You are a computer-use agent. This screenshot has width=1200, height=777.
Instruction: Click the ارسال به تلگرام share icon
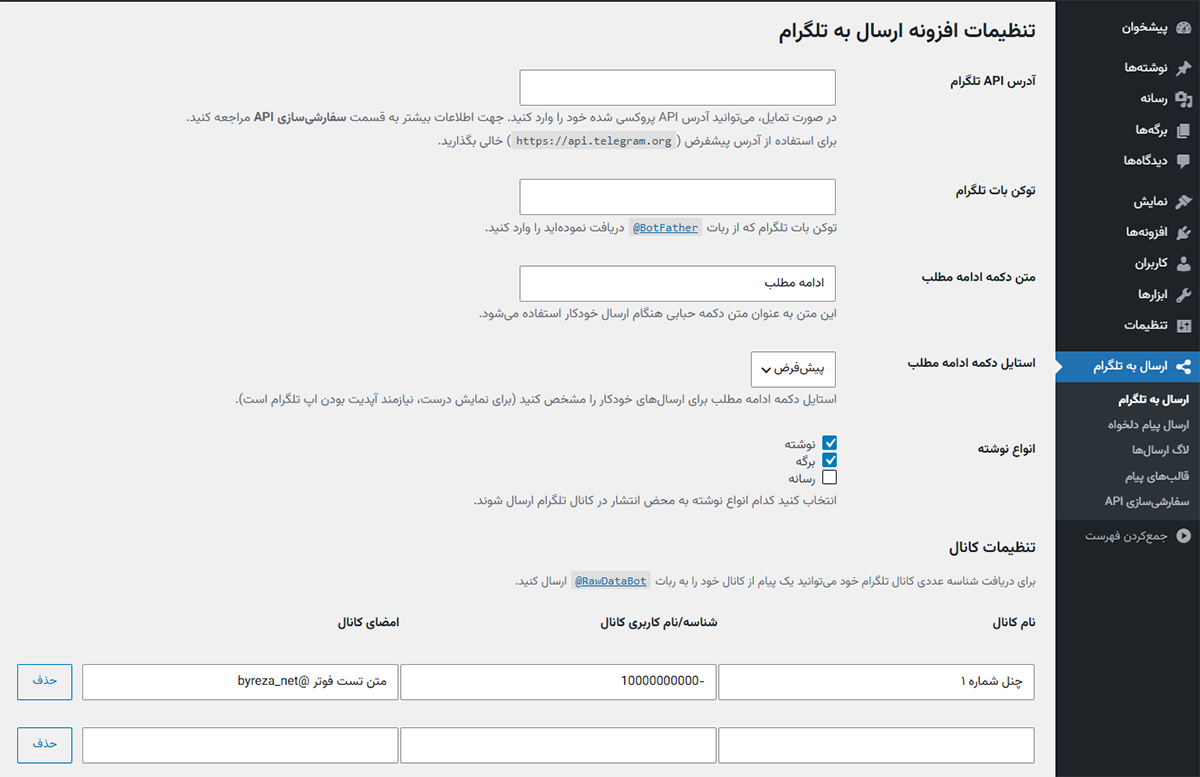tap(1183, 367)
